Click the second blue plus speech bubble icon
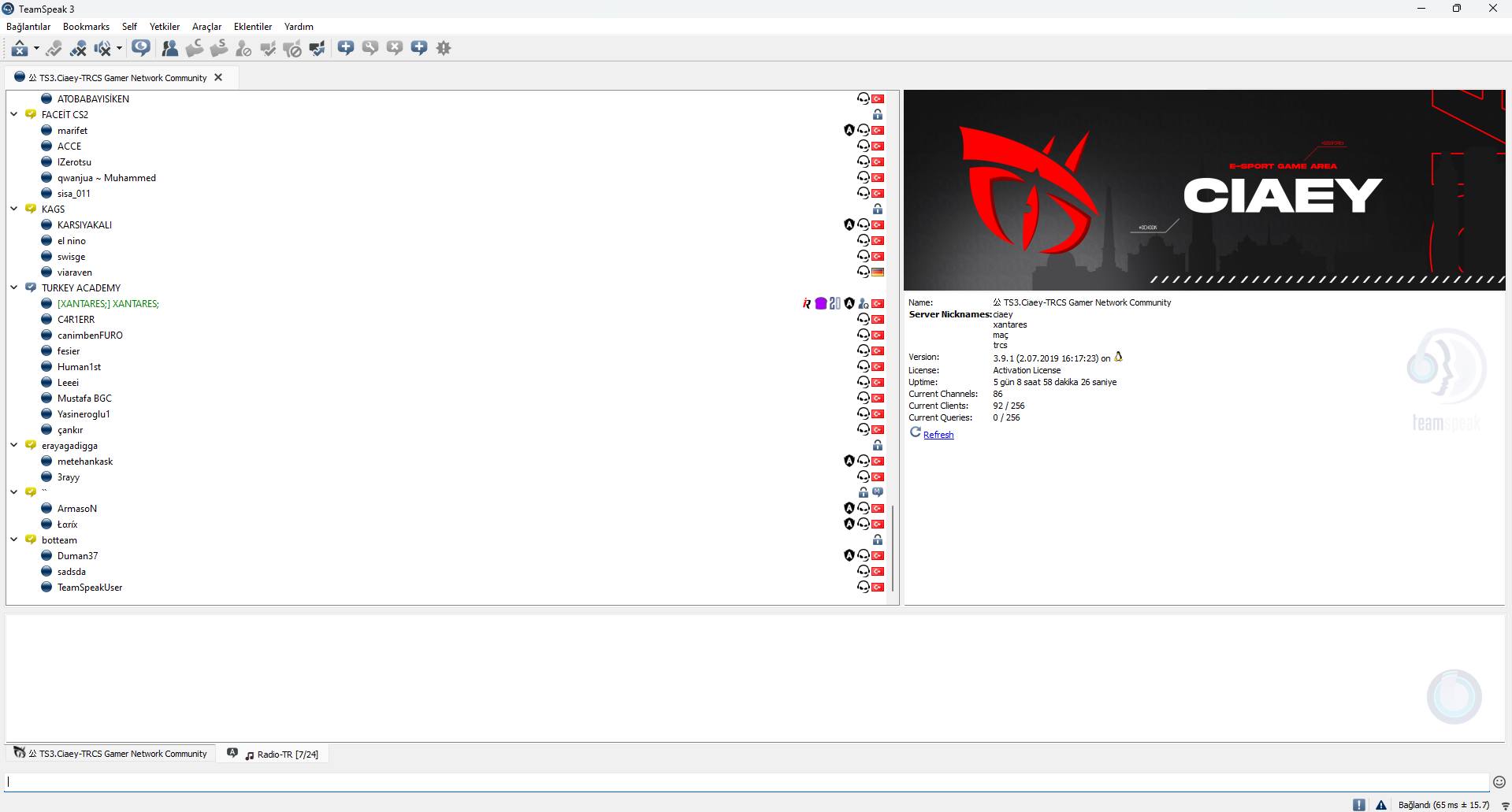Viewport: 1512px width, 812px height. 419,48
